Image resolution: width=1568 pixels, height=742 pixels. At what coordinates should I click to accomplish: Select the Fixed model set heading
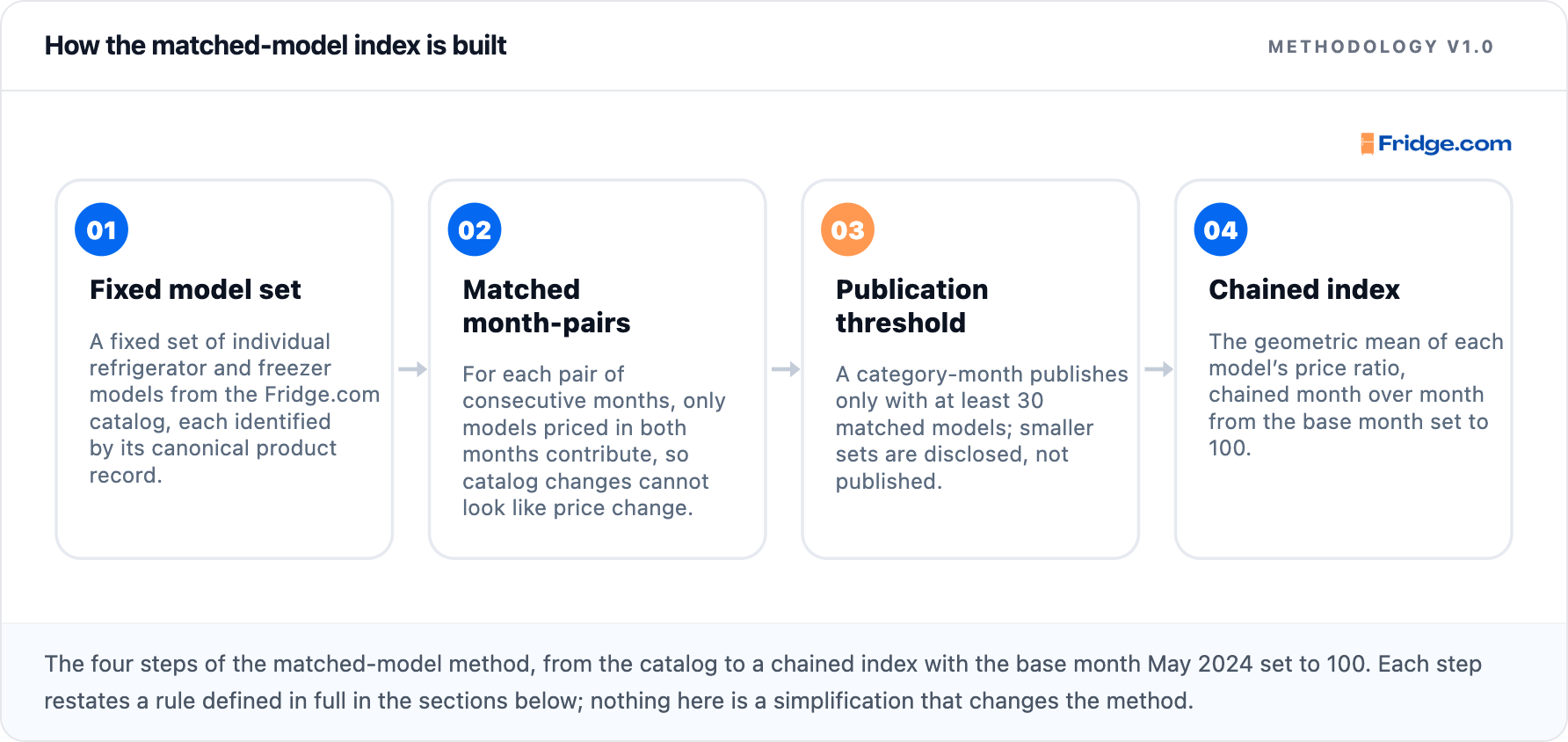[x=195, y=289]
